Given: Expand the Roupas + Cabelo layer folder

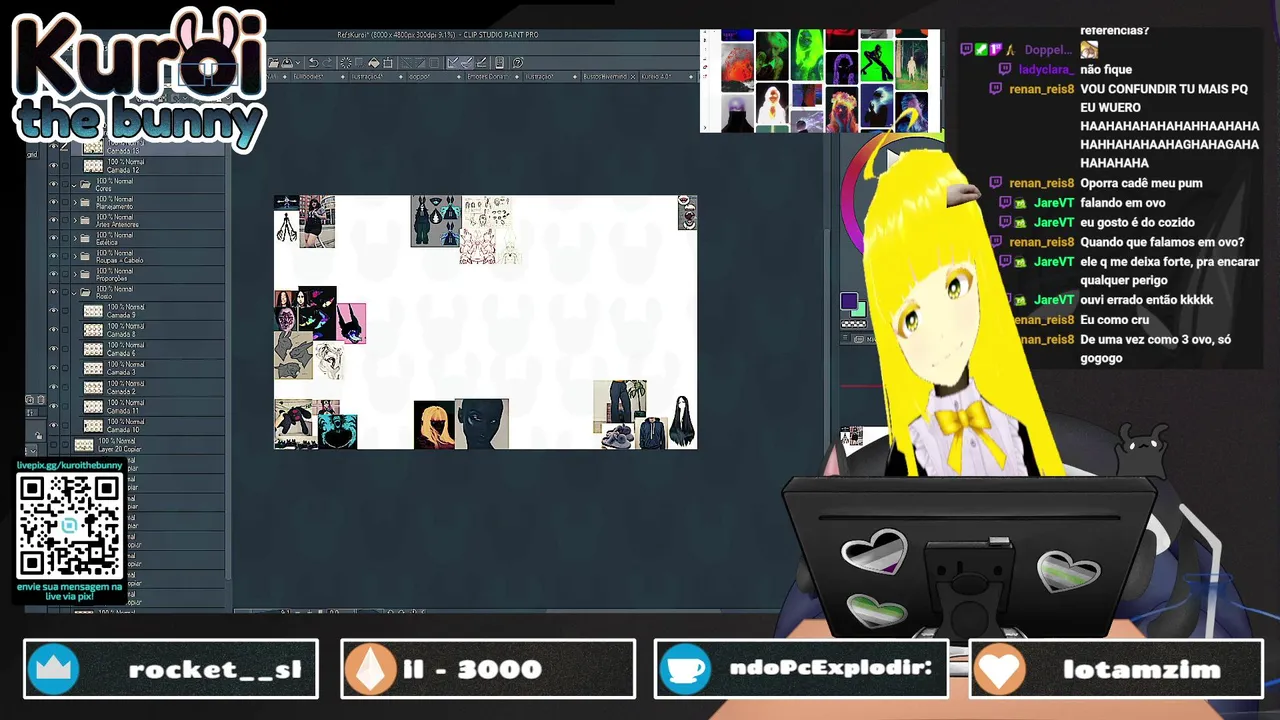Looking at the screenshot, I should 75,256.
